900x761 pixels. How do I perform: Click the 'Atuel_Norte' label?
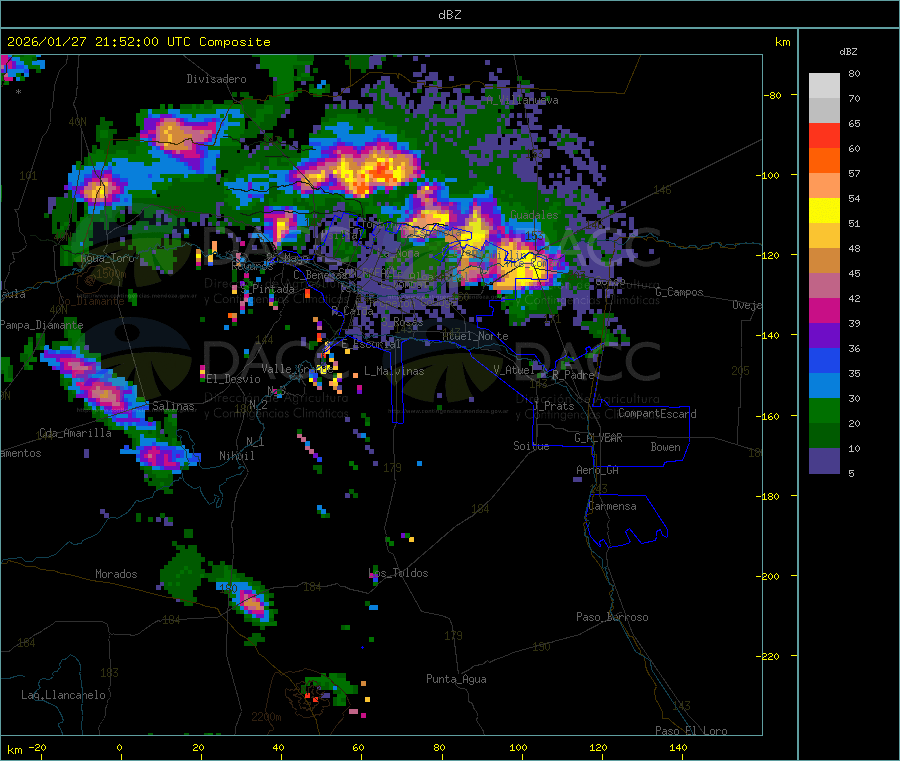coord(475,336)
